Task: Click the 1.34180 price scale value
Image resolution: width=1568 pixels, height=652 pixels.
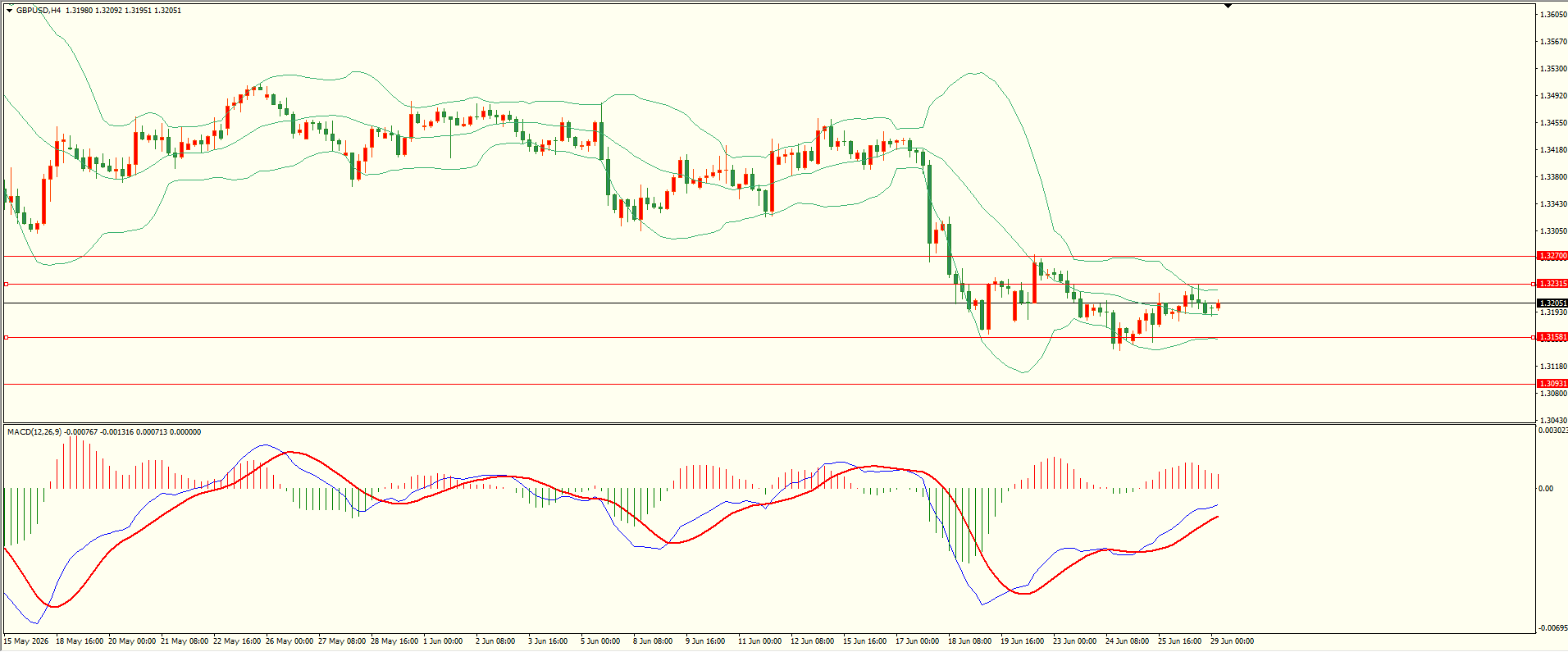Action: (1553, 150)
